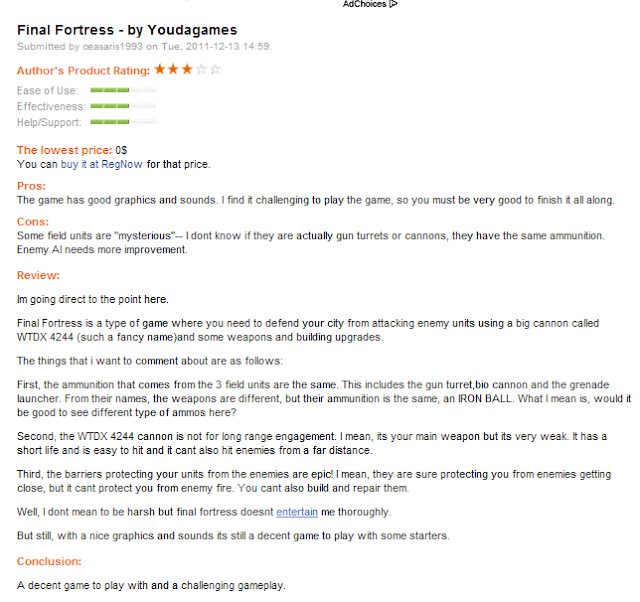This screenshot has height=602, width=640.
Task: Click the Ease of Use rating bar
Action: 123,90
